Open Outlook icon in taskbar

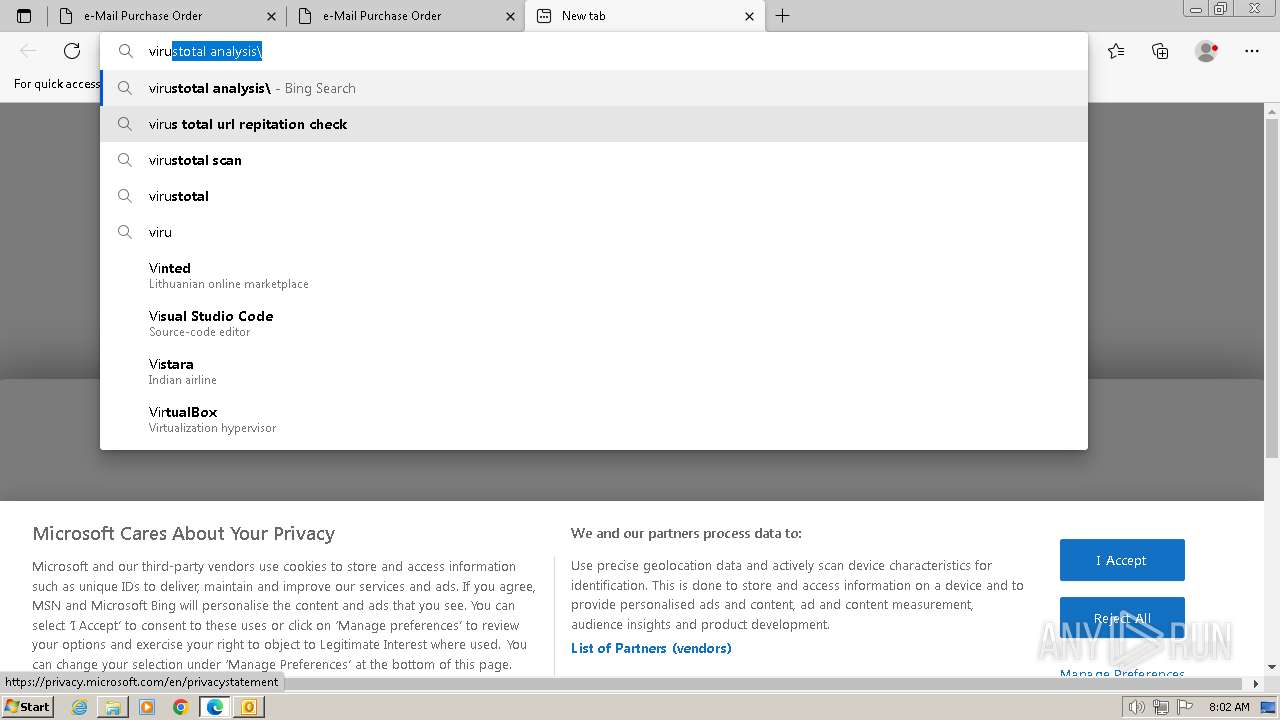pos(248,707)
